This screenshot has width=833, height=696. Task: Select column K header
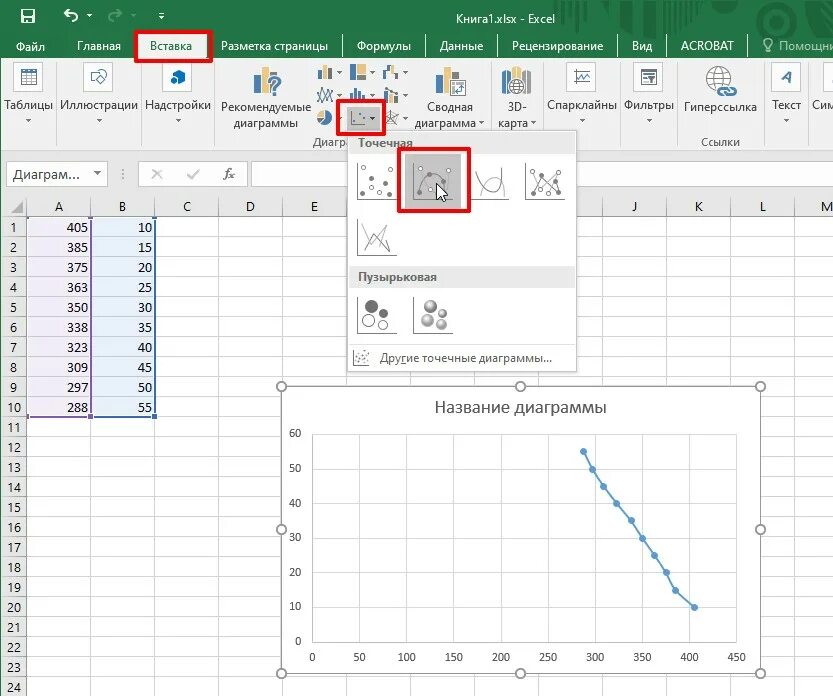click(699, 207)
